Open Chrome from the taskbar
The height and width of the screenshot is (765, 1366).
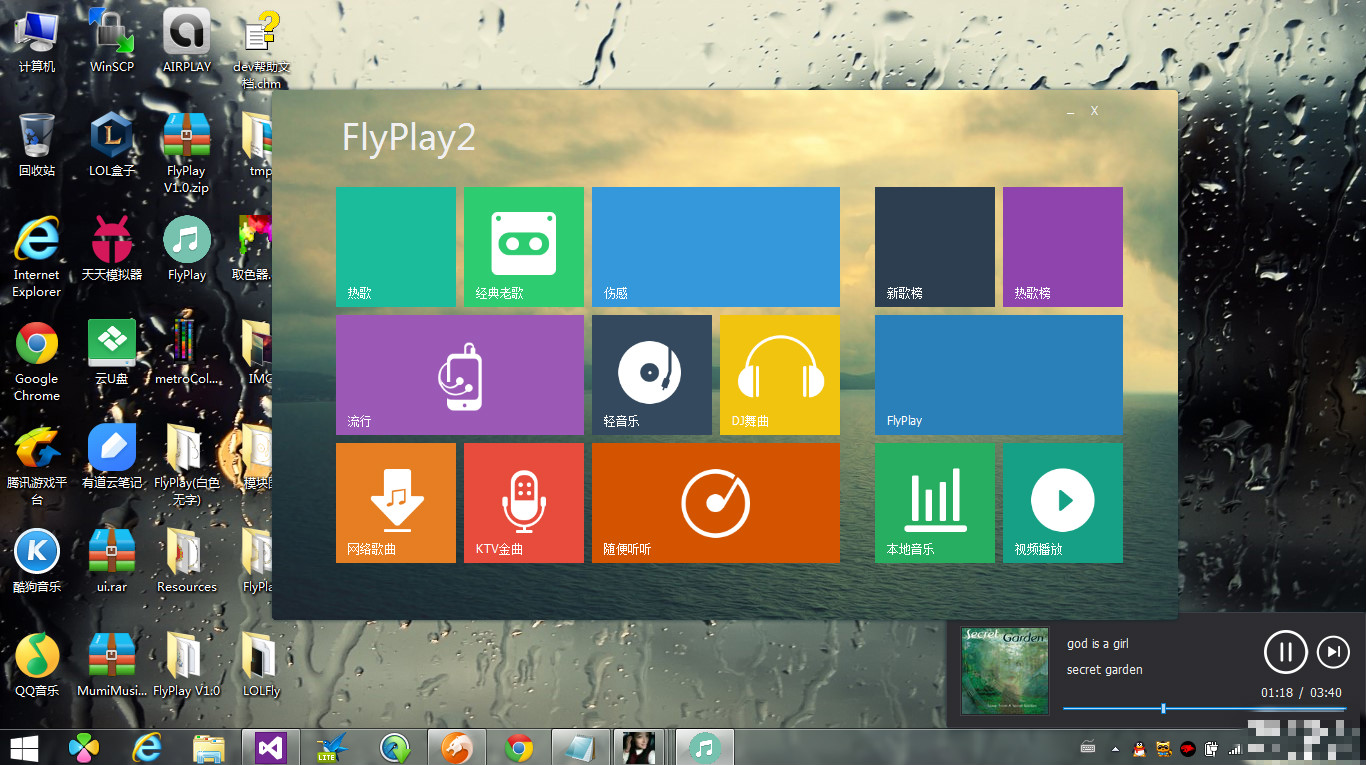coord(518,747)
